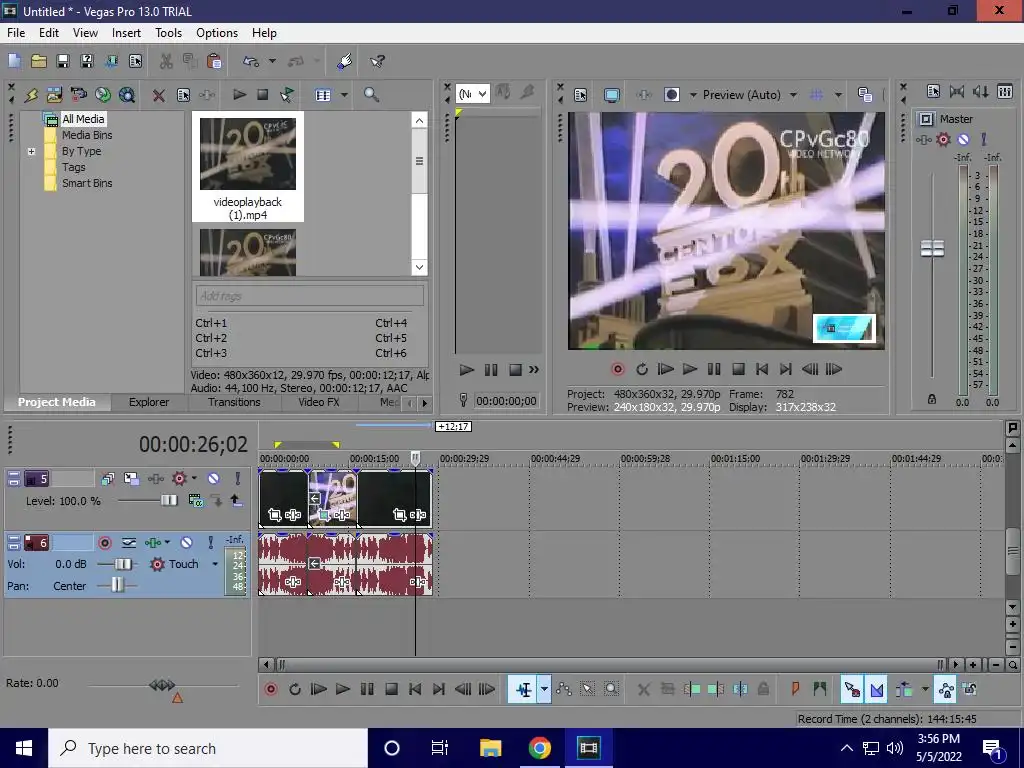Image resolution: width=1024 pixels, height=768 pixels.
Task: Save project with floppy disk icon
Action: (x=63, y=61)
